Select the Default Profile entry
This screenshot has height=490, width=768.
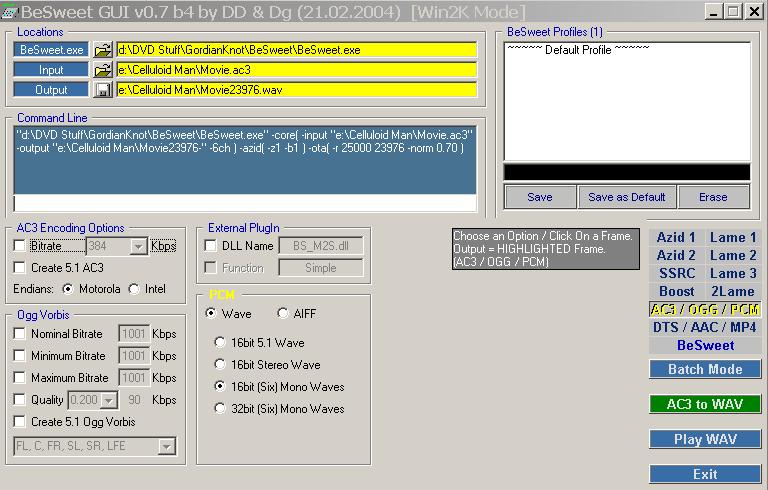click(x=578, y=49)
